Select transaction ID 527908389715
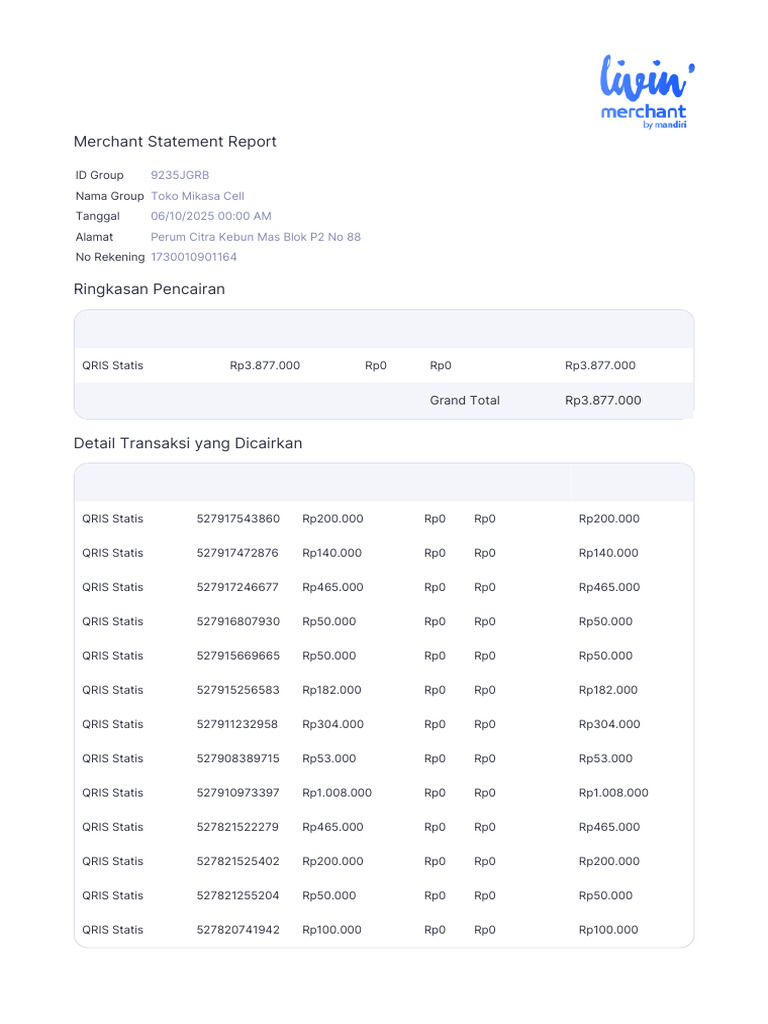 tap(238, 759)
